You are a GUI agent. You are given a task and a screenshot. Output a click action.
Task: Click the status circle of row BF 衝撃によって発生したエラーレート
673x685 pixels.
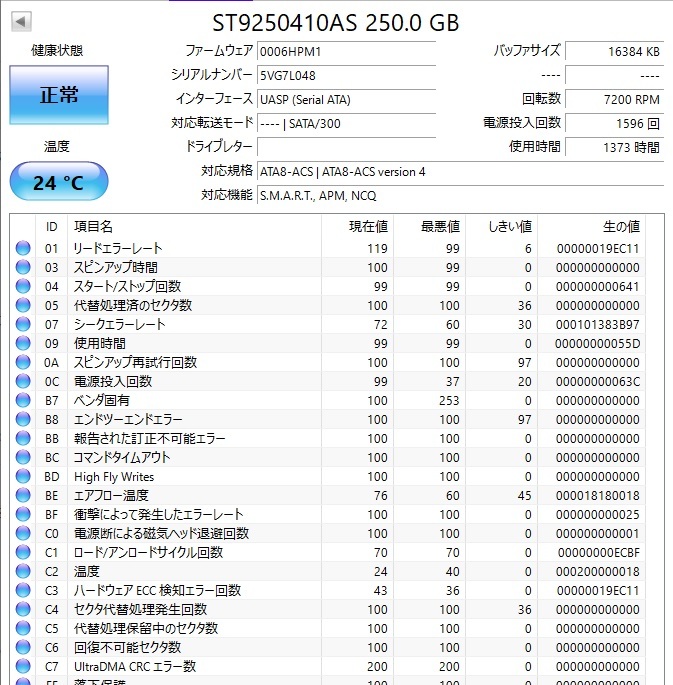[23, 514]
